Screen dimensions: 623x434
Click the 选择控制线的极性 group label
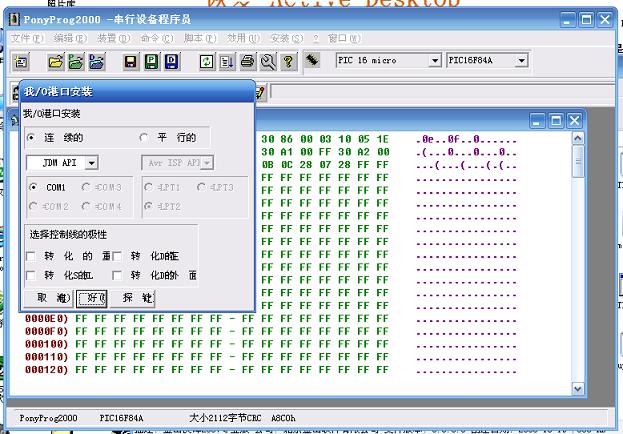click(x=68, y=234)
